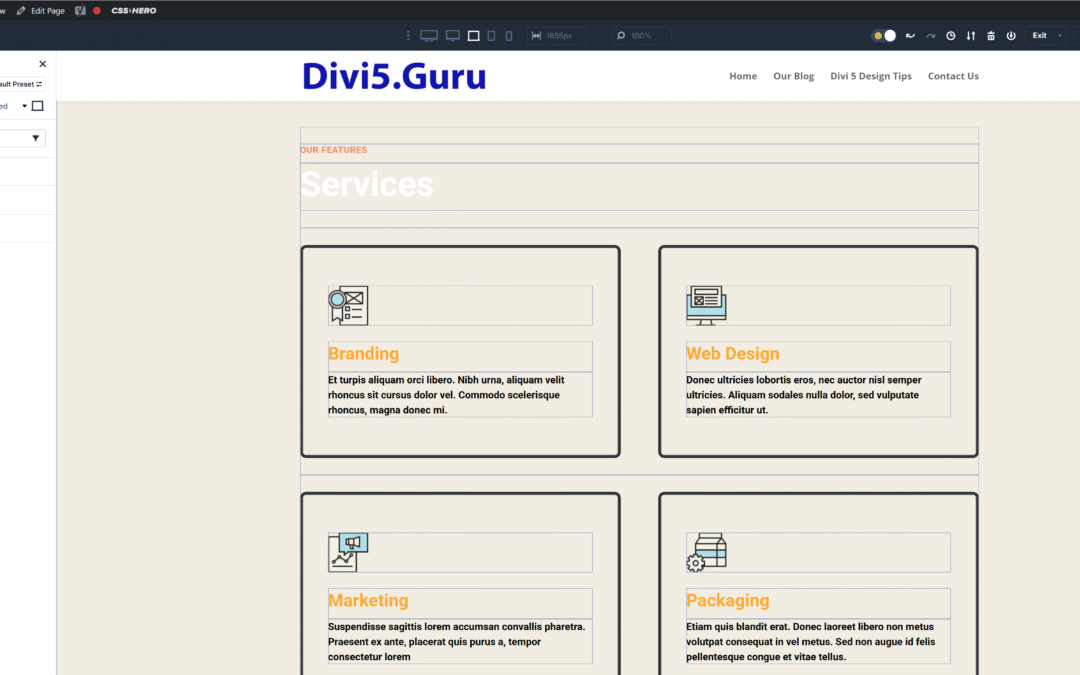
Task: Click the red status dot indicator
Action: pos(97,10)
